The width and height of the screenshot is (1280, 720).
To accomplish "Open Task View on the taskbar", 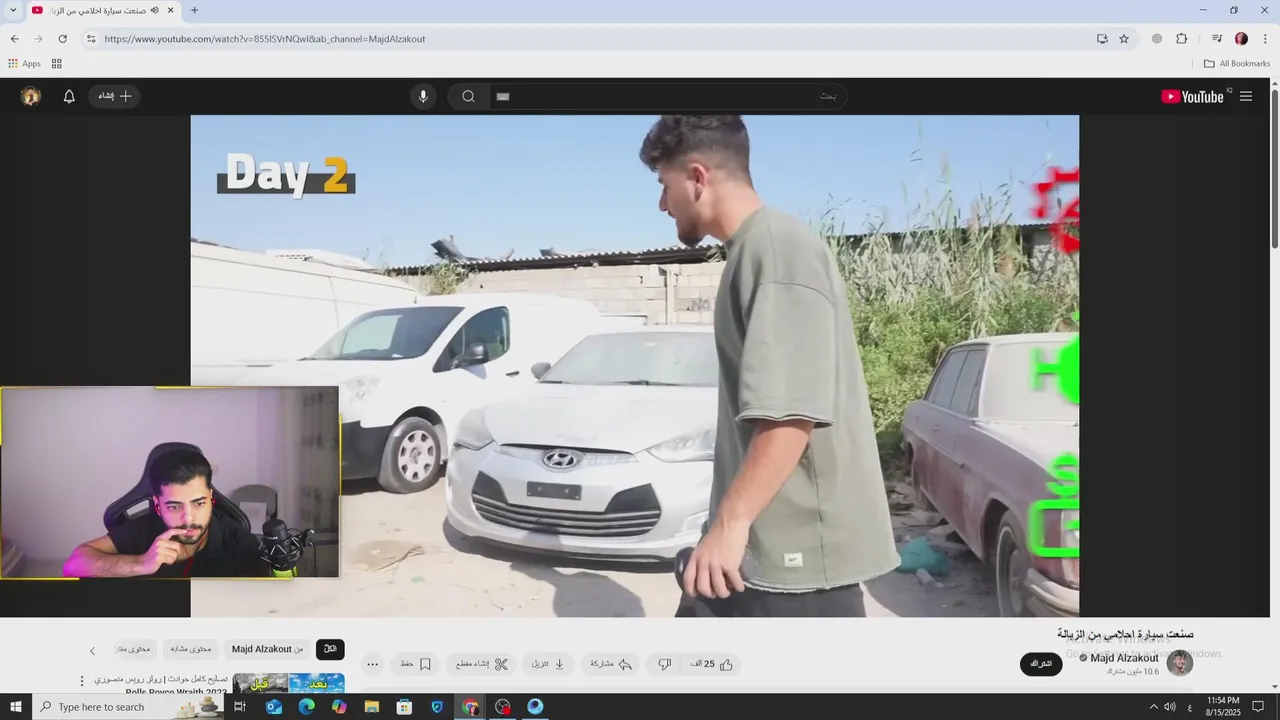I will (x=240, y=707).
